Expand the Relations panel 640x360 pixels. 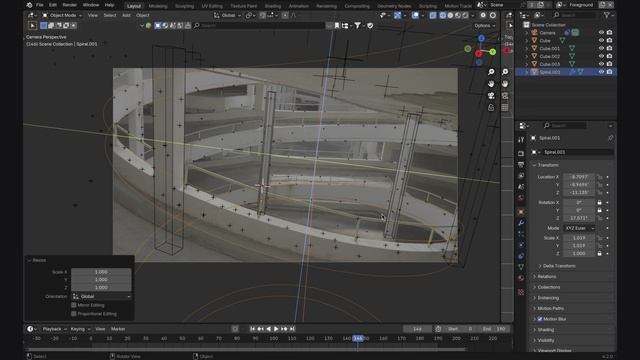[x=546, y=276]
